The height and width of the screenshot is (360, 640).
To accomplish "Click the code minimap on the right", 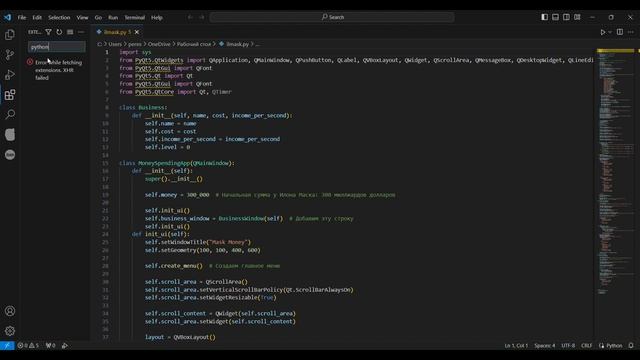I will [x=616, y=171].
